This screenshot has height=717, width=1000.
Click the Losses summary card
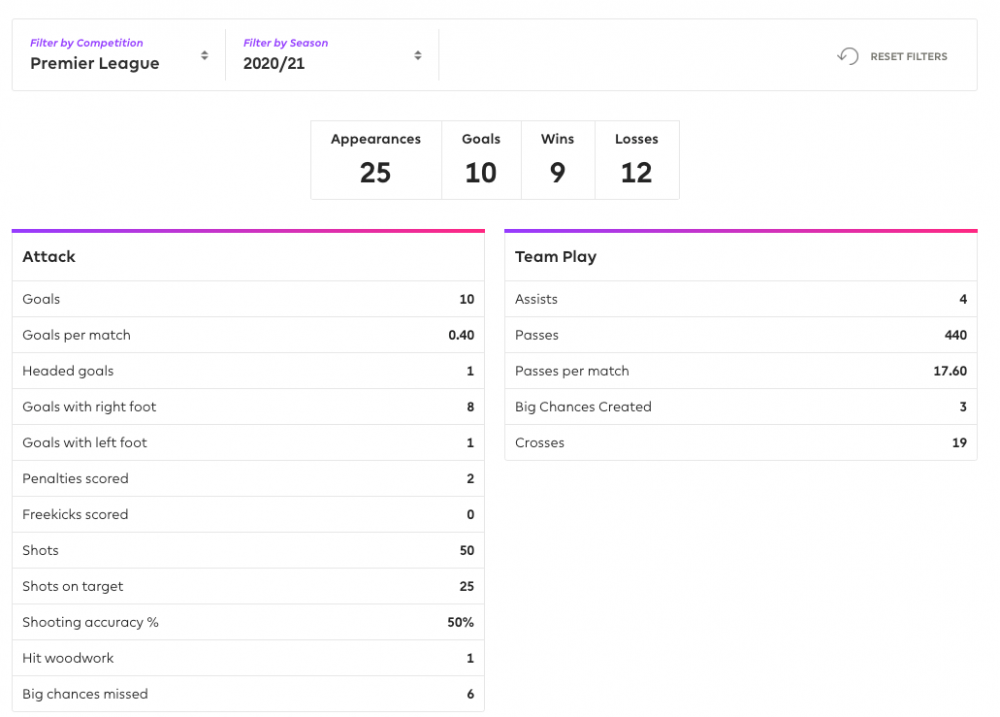pyautogui.click(x=636, y=160)
